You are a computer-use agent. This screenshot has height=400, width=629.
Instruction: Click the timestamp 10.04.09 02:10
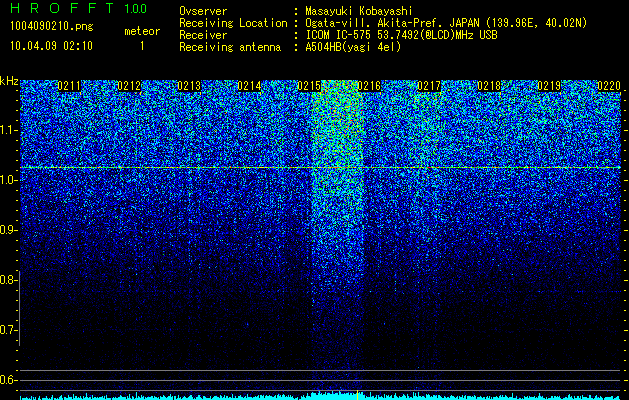[x=51, y=46]
